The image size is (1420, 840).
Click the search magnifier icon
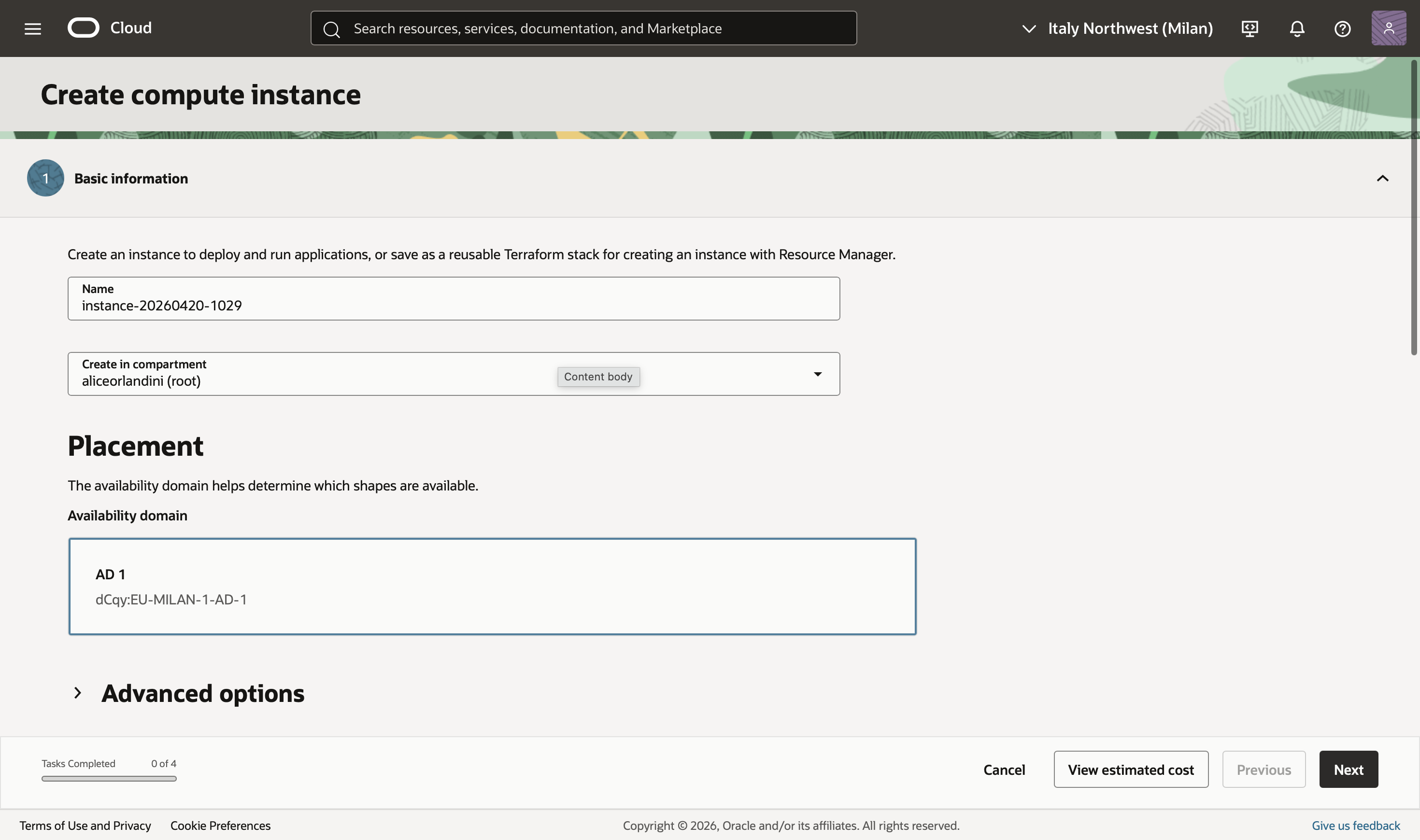coord(332,29)
